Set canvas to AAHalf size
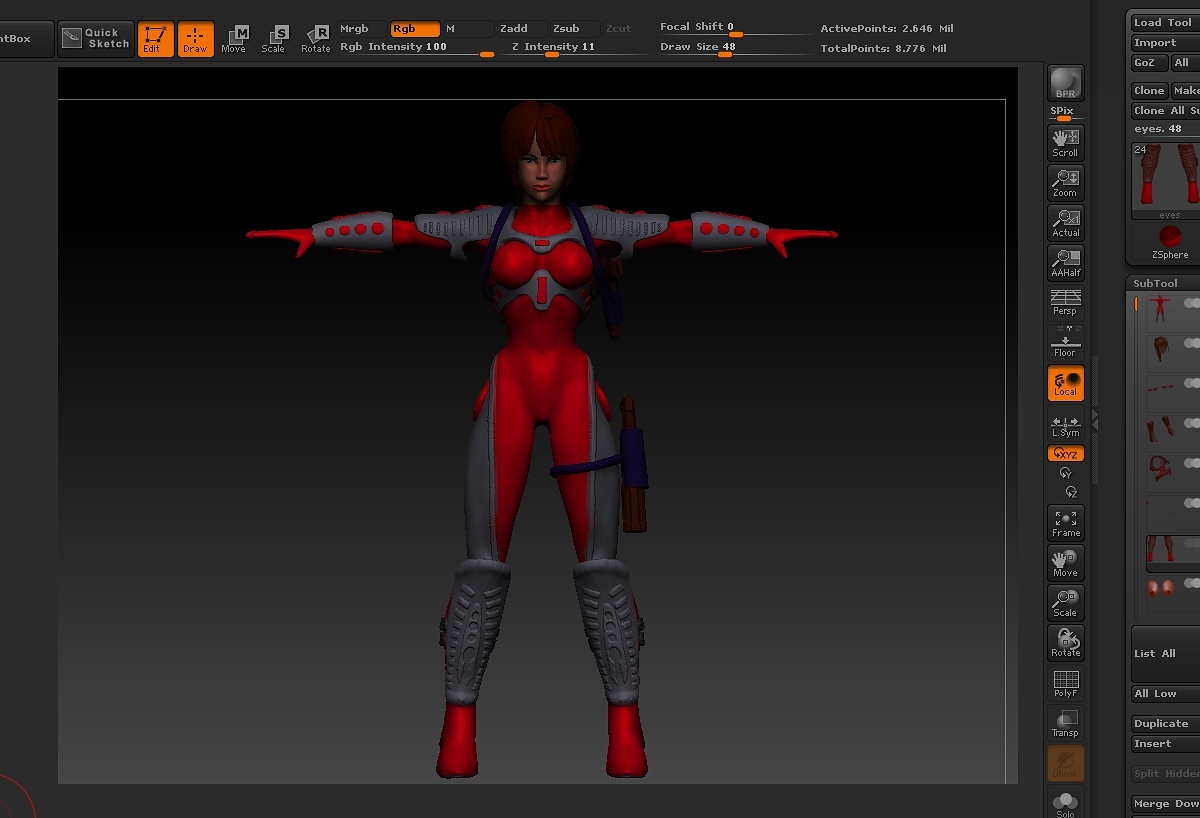Viewport: 1200px width, 818px height. (x=1065, y=263)
